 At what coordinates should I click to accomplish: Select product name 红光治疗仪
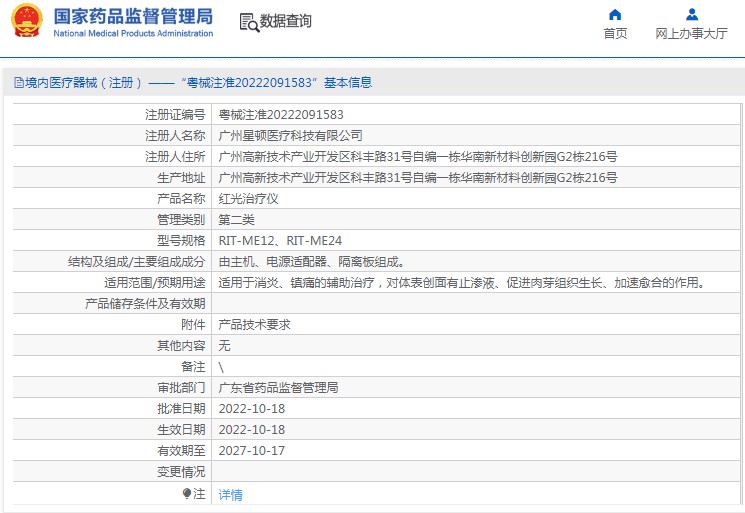pyautogui.click(x=248, y=199)
